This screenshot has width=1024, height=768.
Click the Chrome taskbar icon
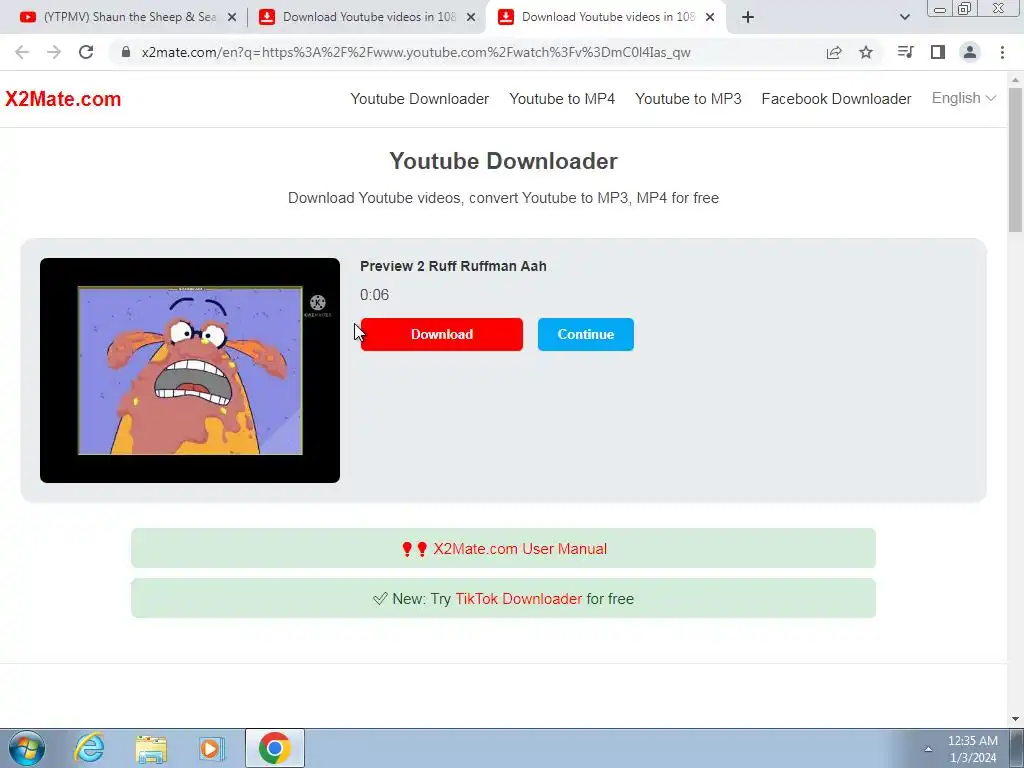(x=274, y=748)
